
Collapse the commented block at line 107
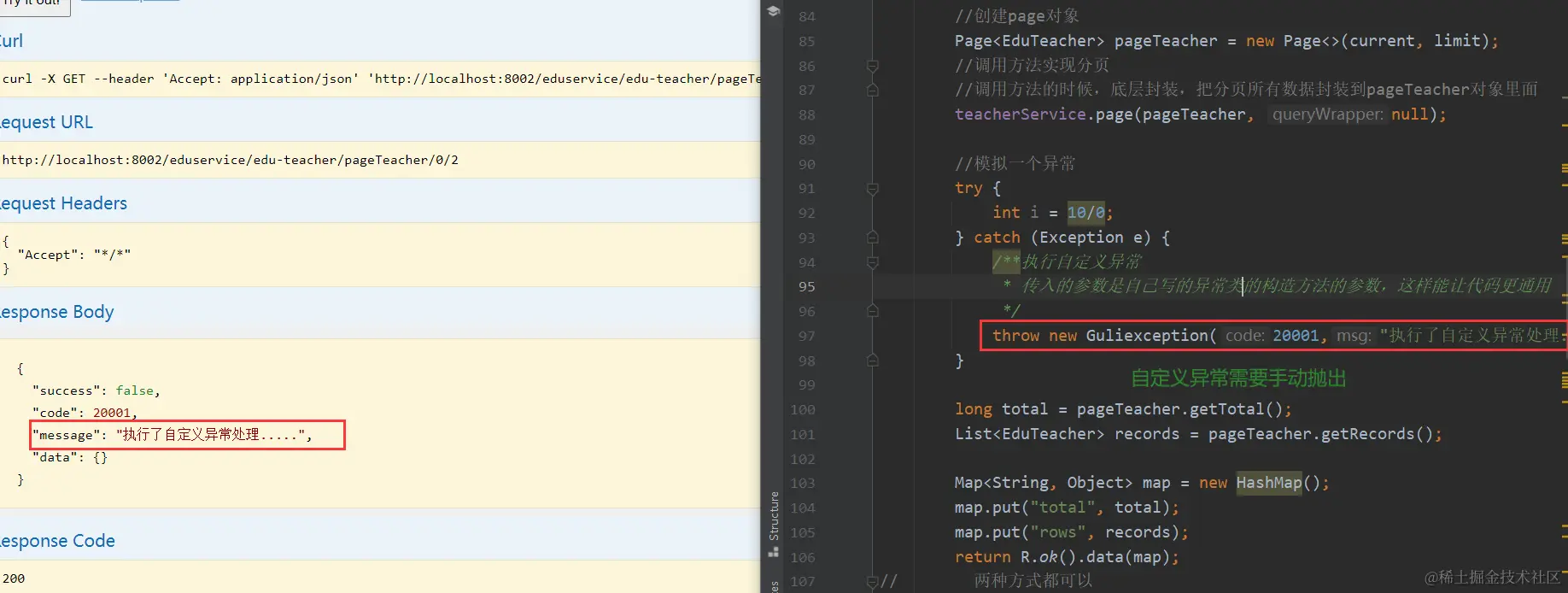coord(872,581)
